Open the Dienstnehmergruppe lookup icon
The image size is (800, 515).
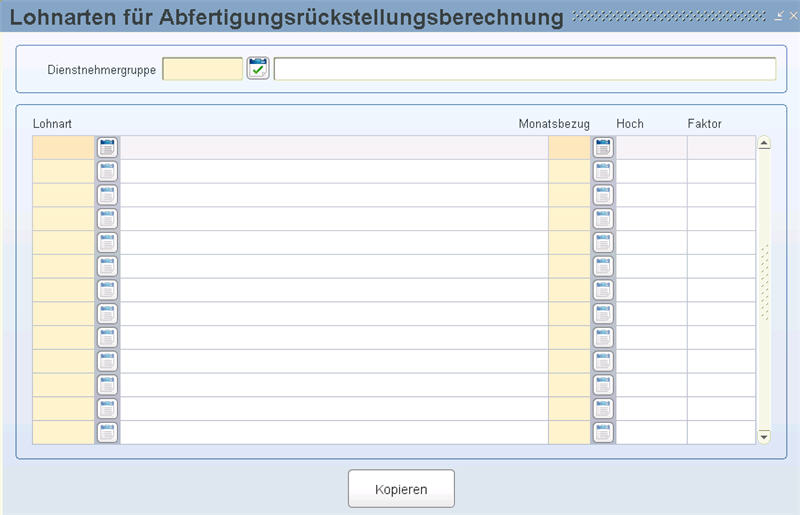point(258,69)
